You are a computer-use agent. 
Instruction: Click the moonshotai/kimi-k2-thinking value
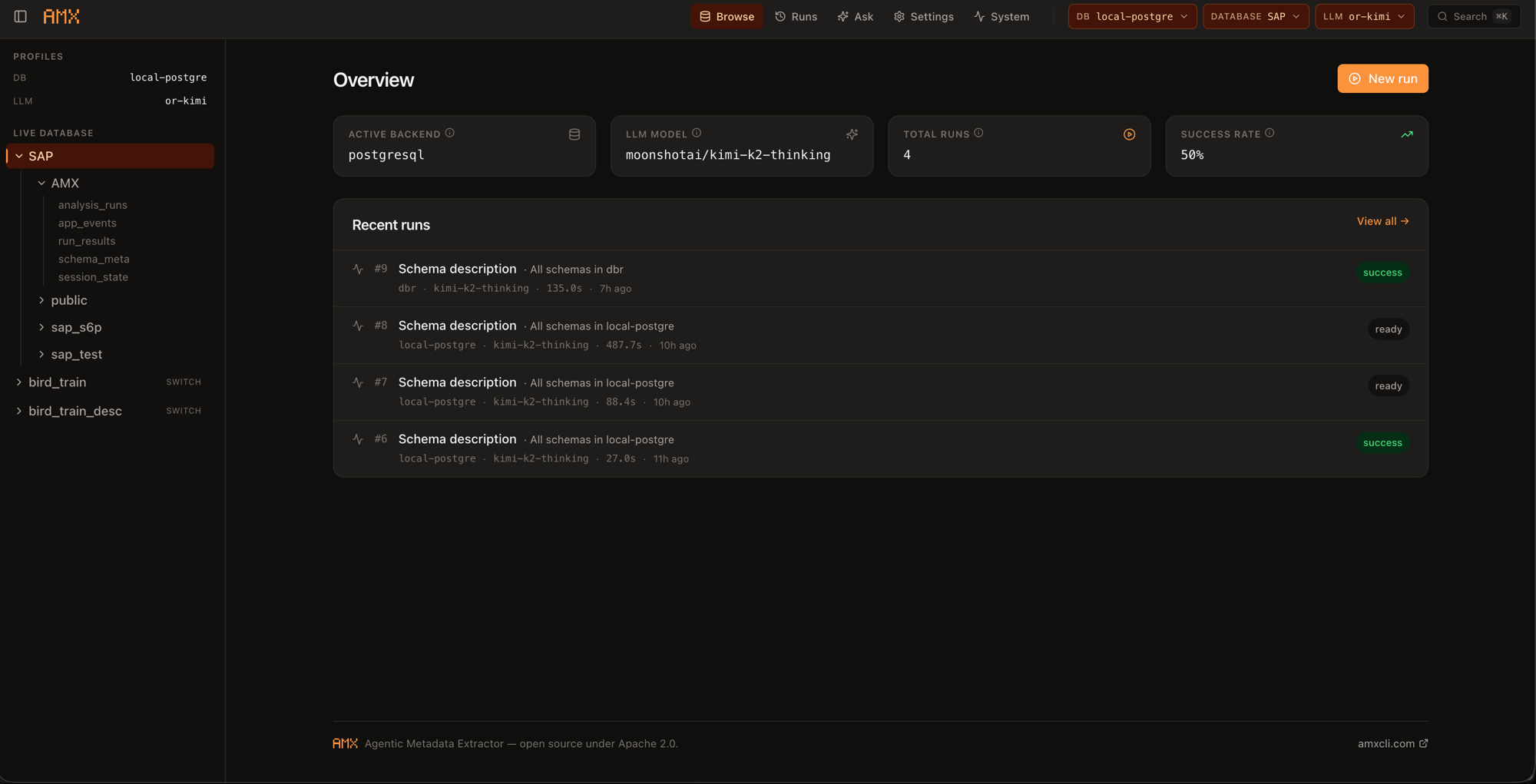(728, 155)
